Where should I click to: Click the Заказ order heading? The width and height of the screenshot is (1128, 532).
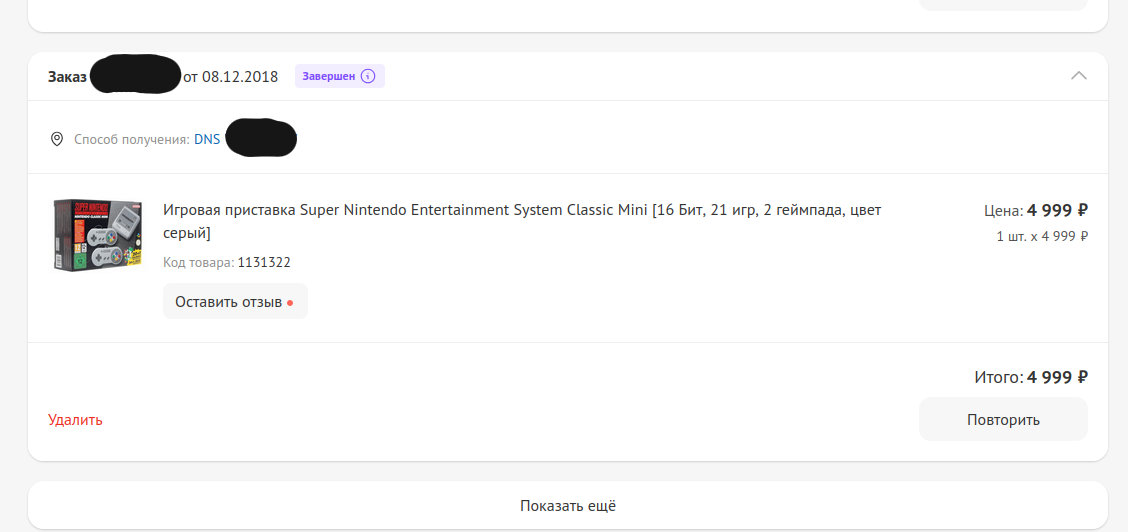67,77
